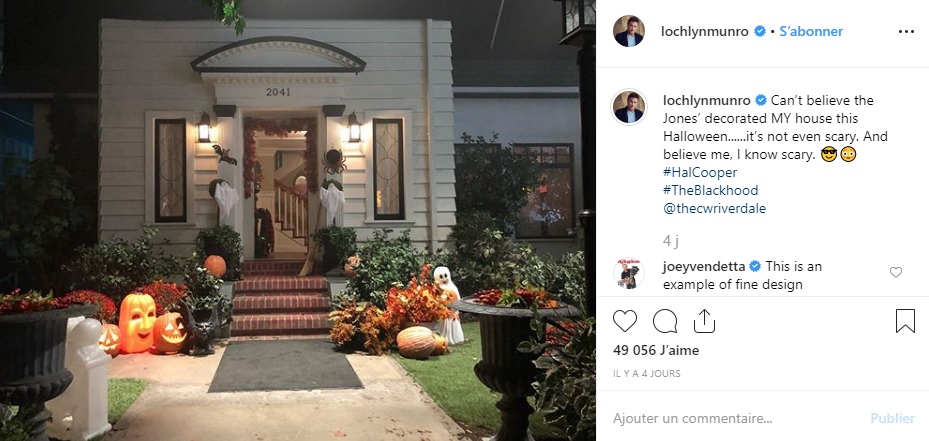The height and width of the screenshot is (441, 929).
Task: Open the #HalCooper hashtag
Action: 700,172
